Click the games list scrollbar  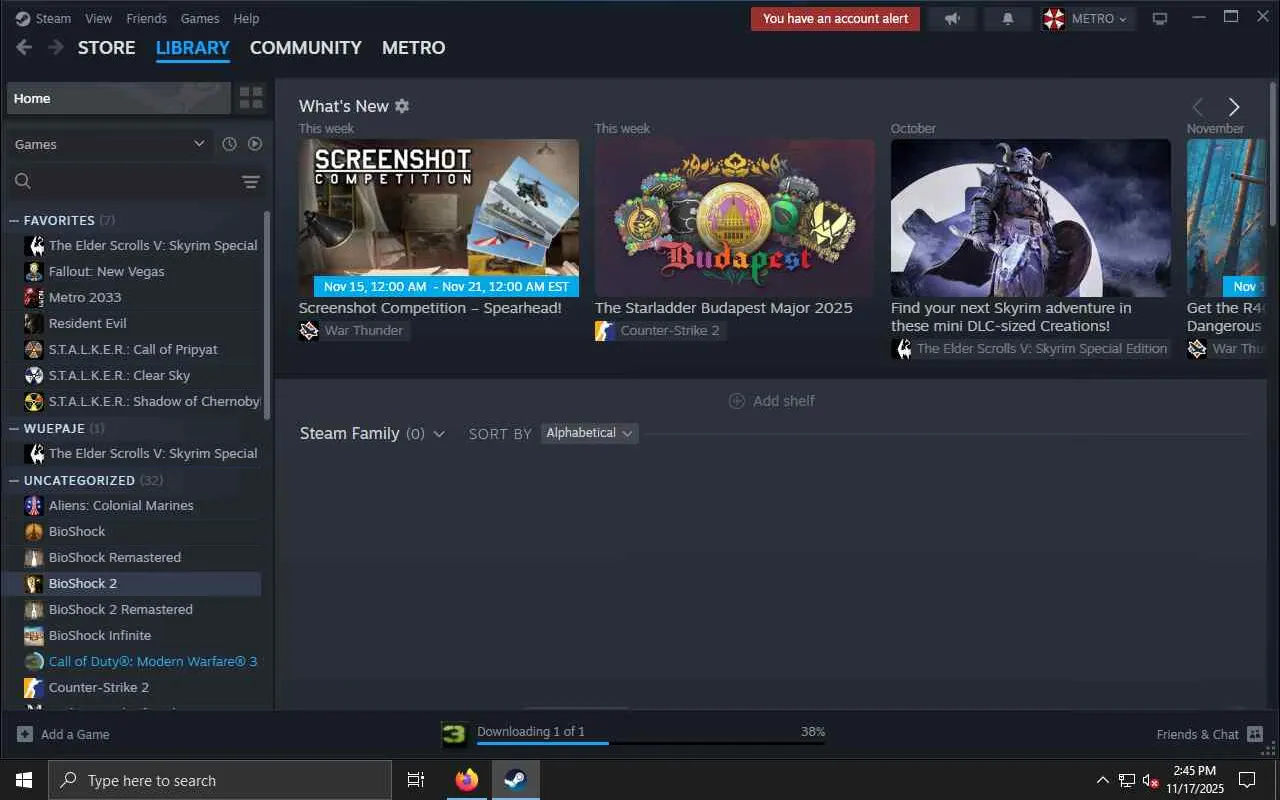click(267, 315)
